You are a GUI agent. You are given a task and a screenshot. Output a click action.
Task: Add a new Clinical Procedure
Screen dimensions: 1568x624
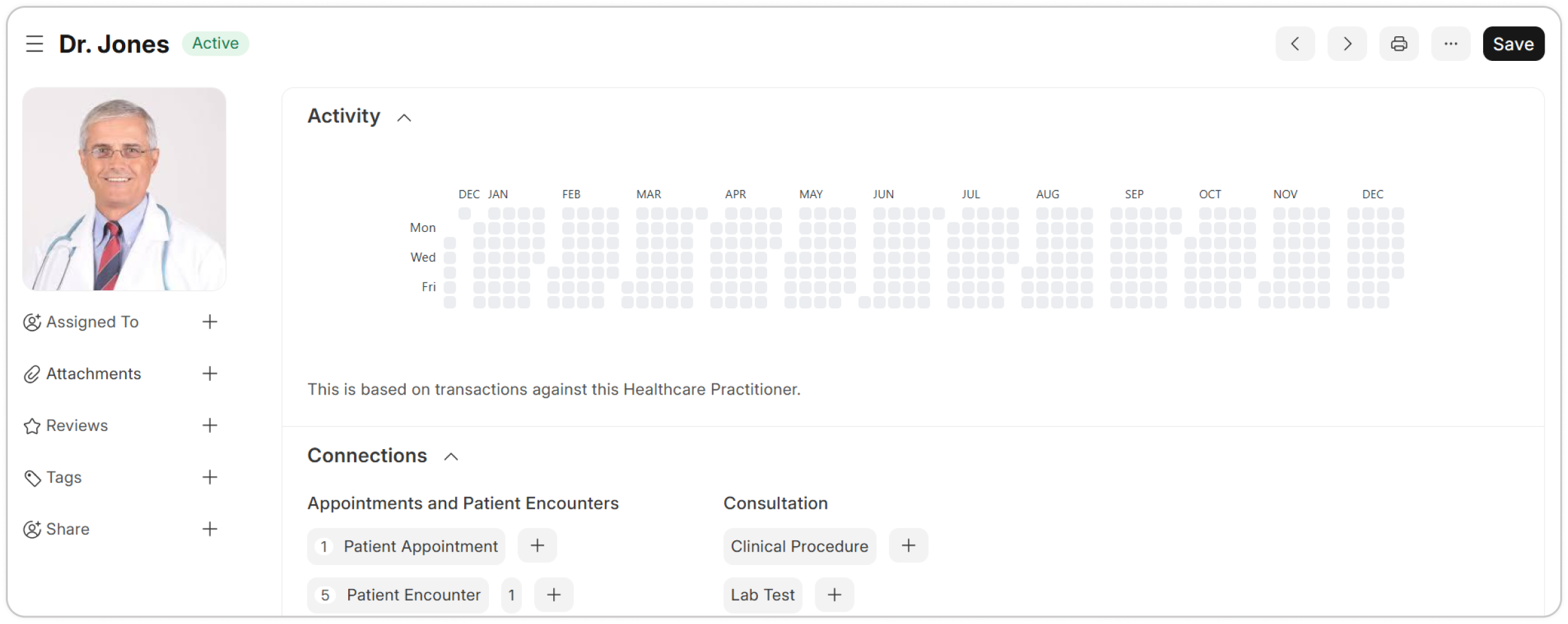tap(908, 546)
